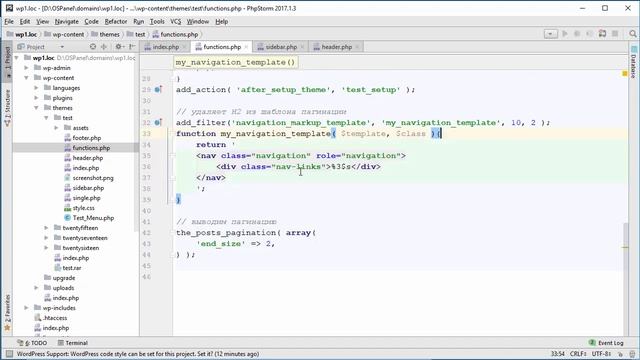Screen dimensions: 640x360
Task: Open the Help menu
Action: (x=222, y=22)
